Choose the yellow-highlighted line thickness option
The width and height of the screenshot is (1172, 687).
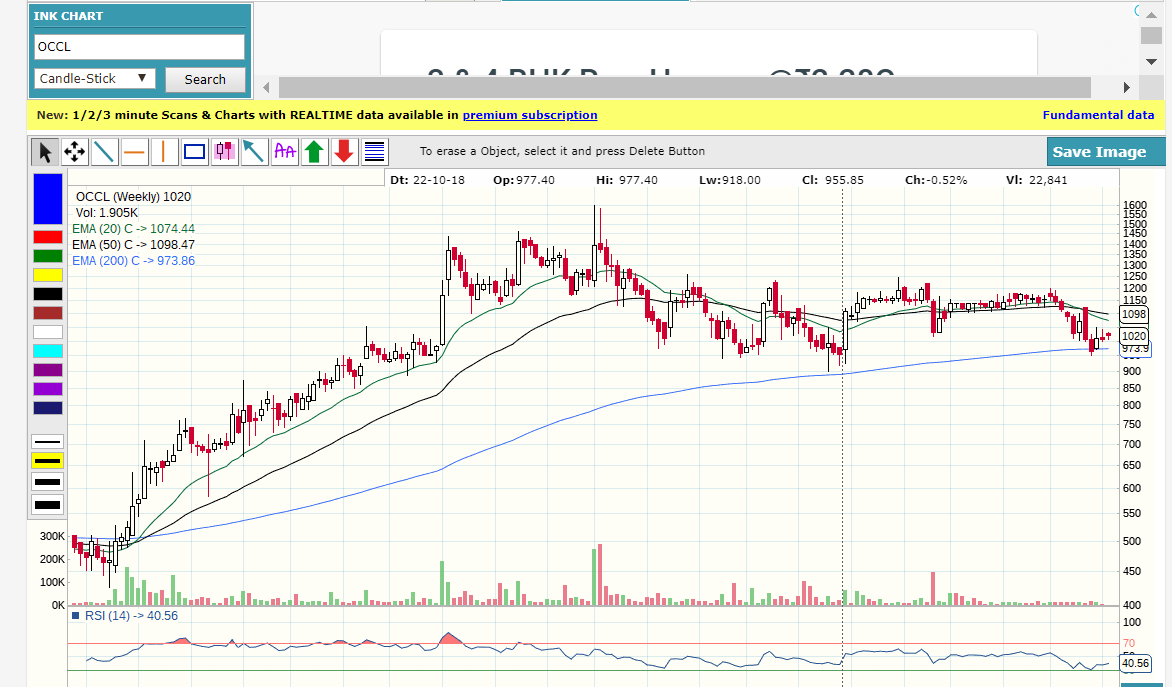pyautogui.click(x=48, y=461)
